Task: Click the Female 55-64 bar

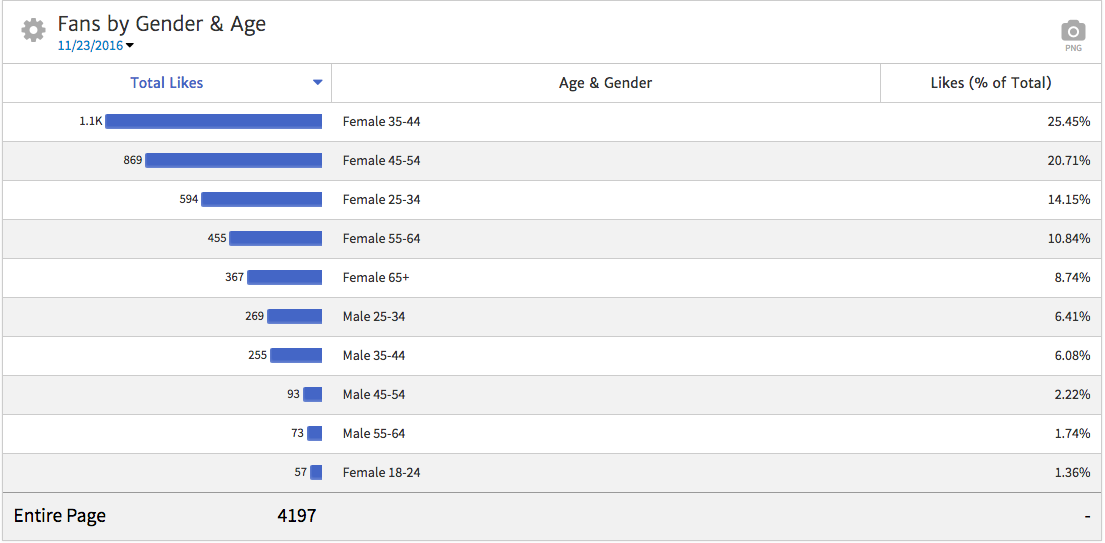Action: (275, 238)
